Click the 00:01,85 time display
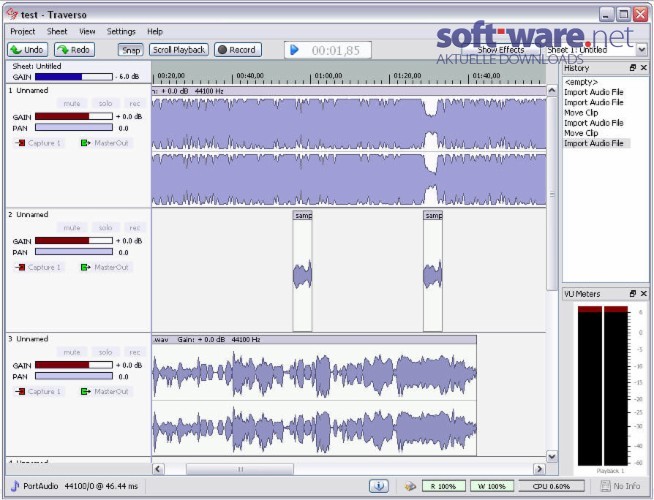This screenshot has width=654, height=500. [335, 50]
